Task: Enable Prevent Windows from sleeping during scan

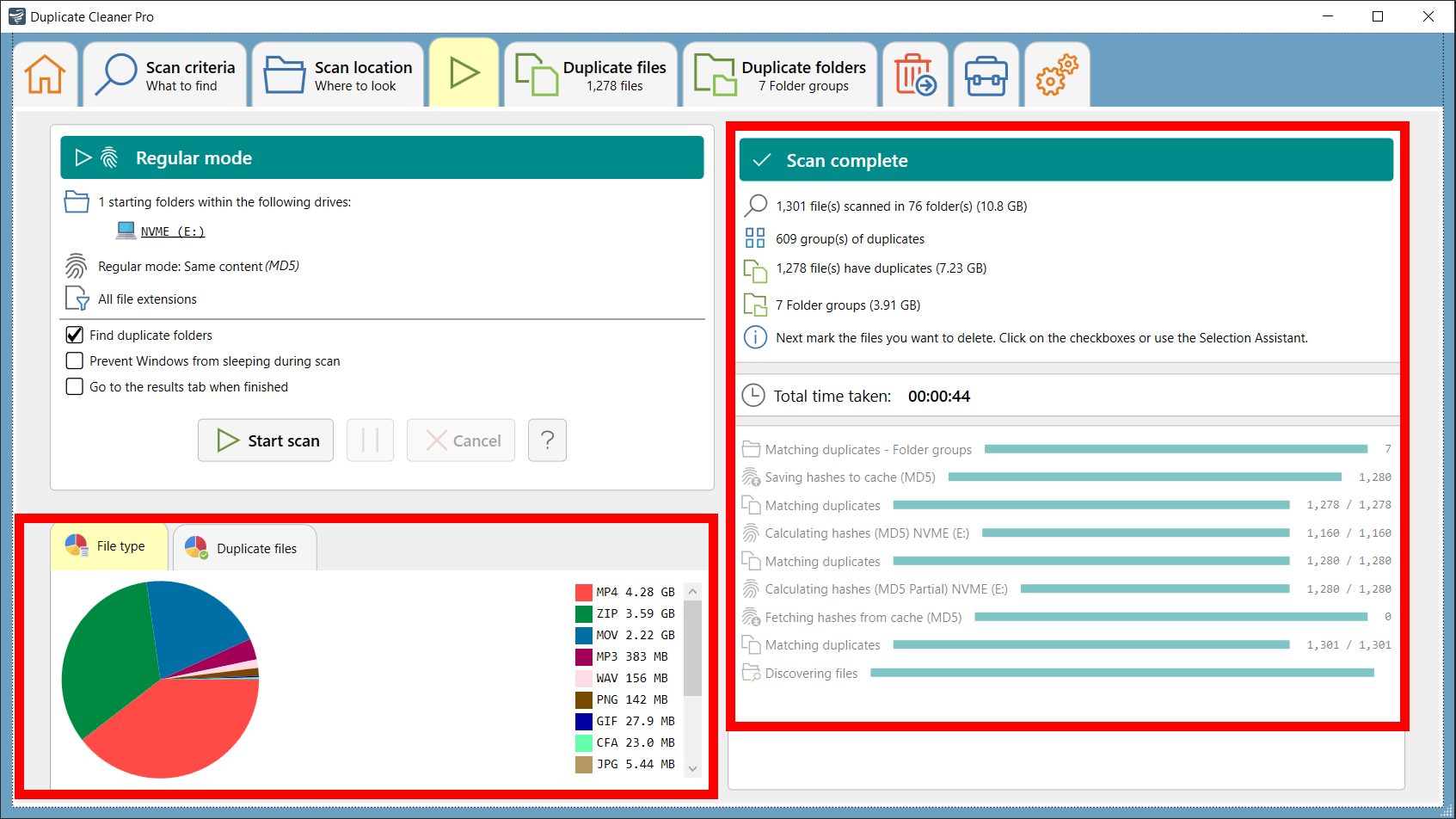Action: tap(74, 360)
